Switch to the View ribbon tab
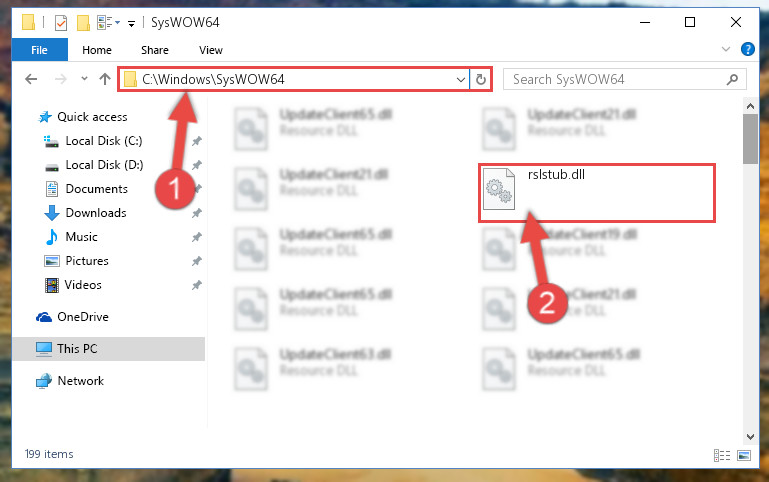This screenshot has height=482, width=769. 211,50
